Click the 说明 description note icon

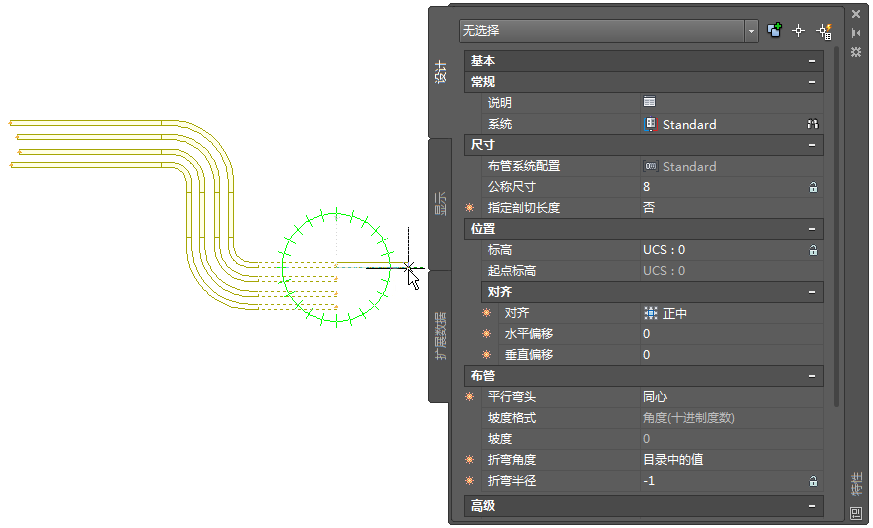click(x=649, y=101)
